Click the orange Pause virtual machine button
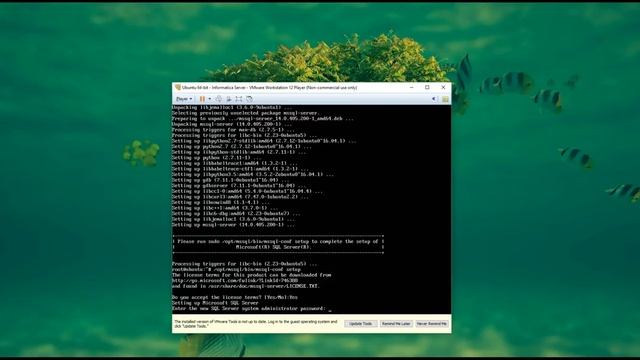Screen dimensions: 640x360 pyautogui.click(x=202, y=99)
